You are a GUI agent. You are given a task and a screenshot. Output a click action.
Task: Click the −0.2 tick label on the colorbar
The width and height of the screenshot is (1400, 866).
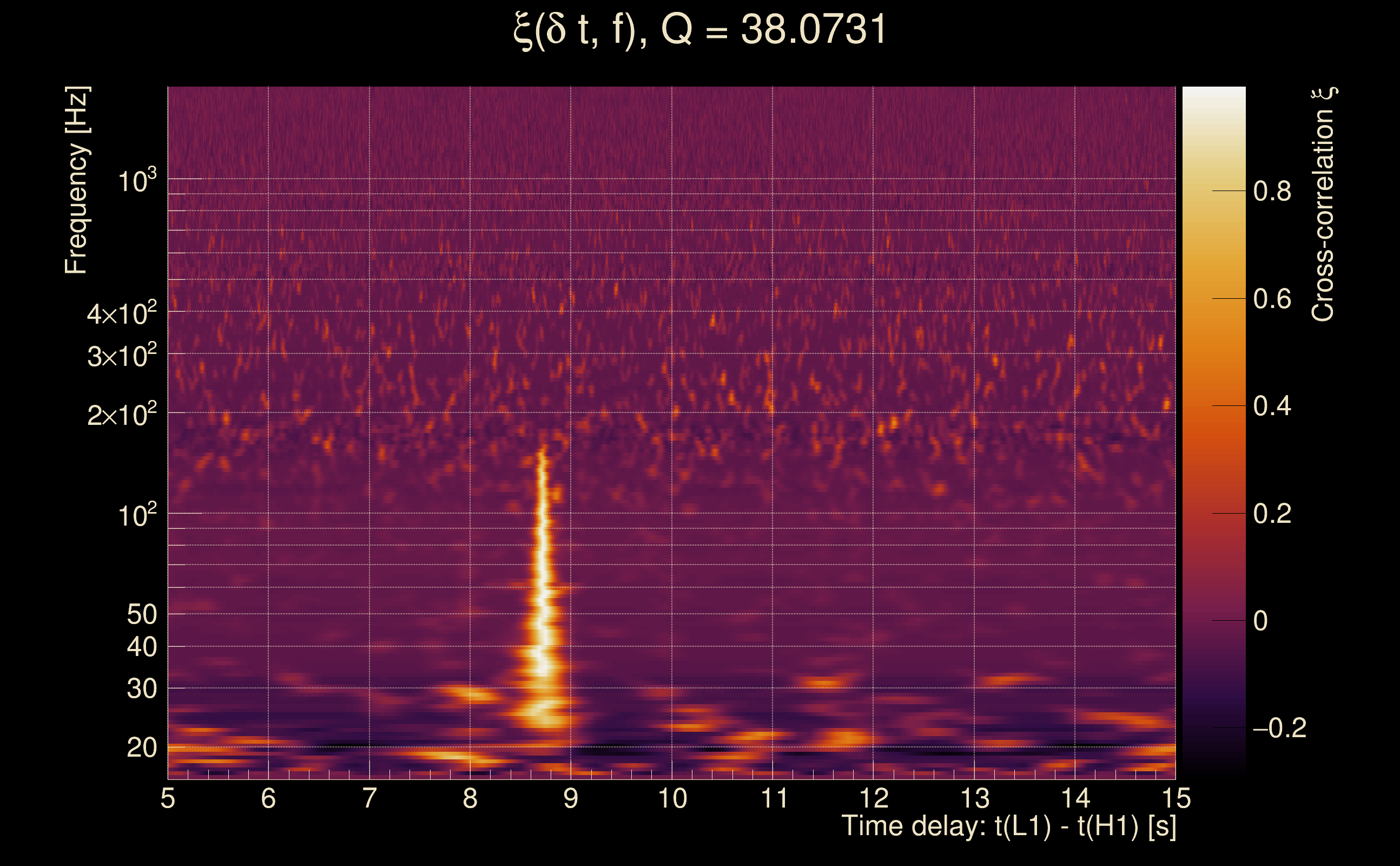[x=1279, y=728]
